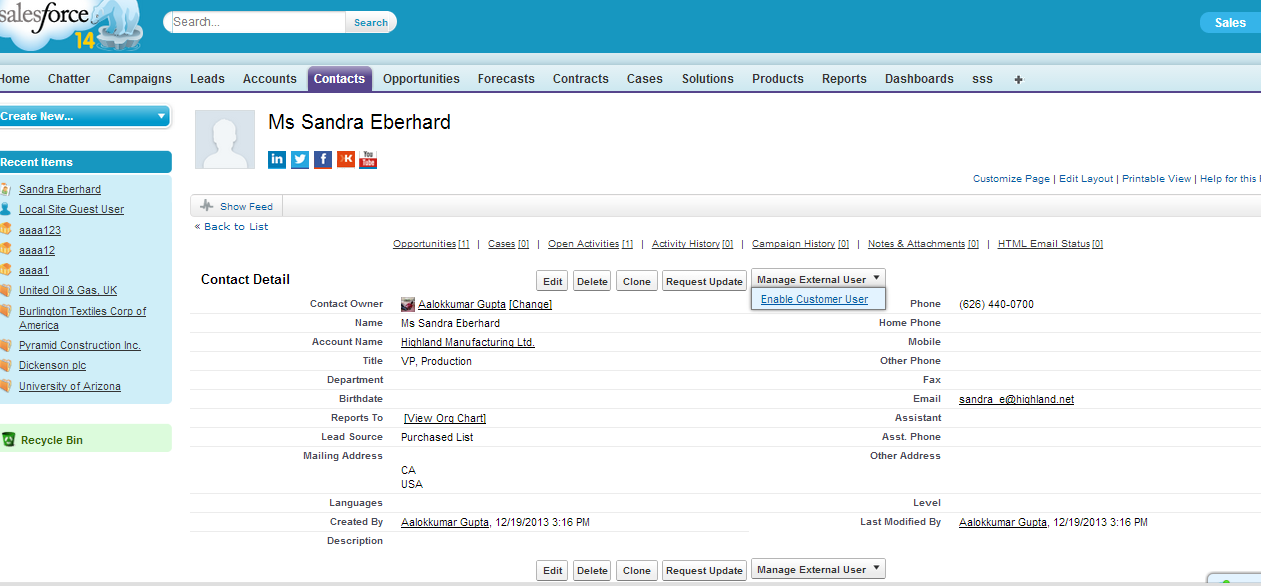Viewport: 1261px width, 586px height.
Task: Click the contact profile photo placeholder
Action: (x=225, y=140)
